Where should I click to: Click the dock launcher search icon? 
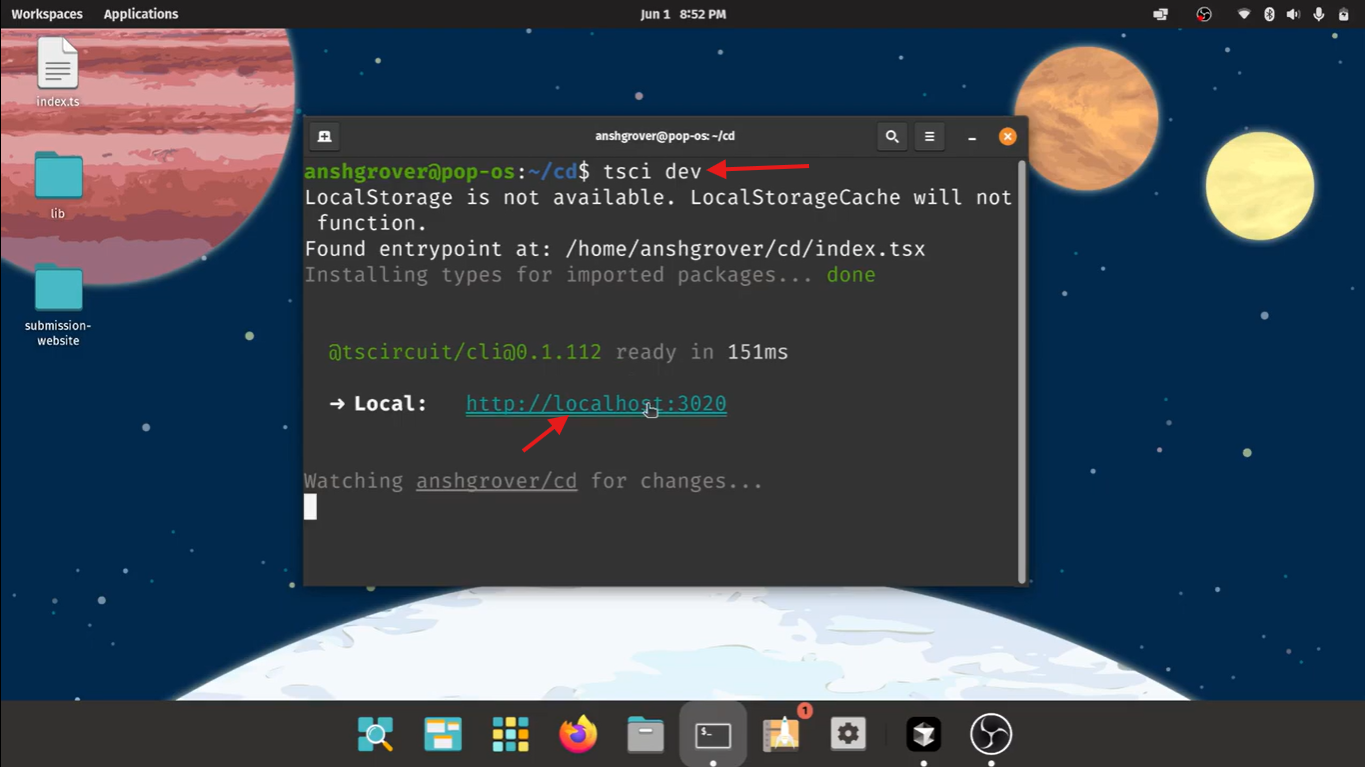click(376, 735)
